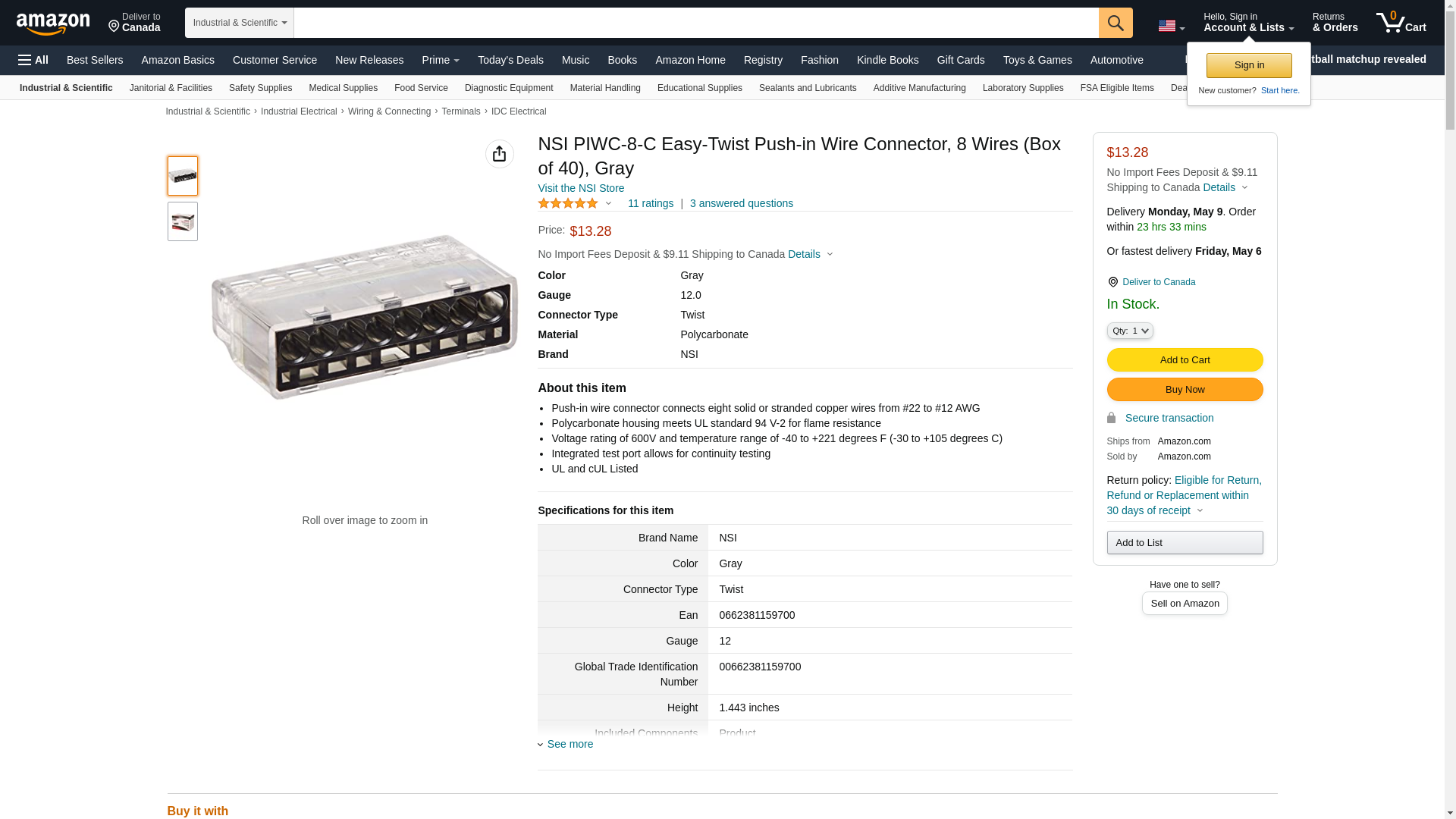This screenshot has height=819, width=1456.
Task: Click the Amazon logo
Action: pos(53,24)
